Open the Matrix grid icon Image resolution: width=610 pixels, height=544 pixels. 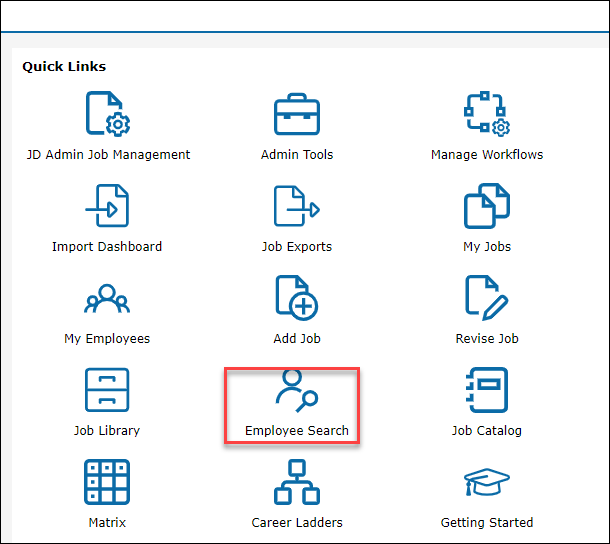click(x=107, y=481)
